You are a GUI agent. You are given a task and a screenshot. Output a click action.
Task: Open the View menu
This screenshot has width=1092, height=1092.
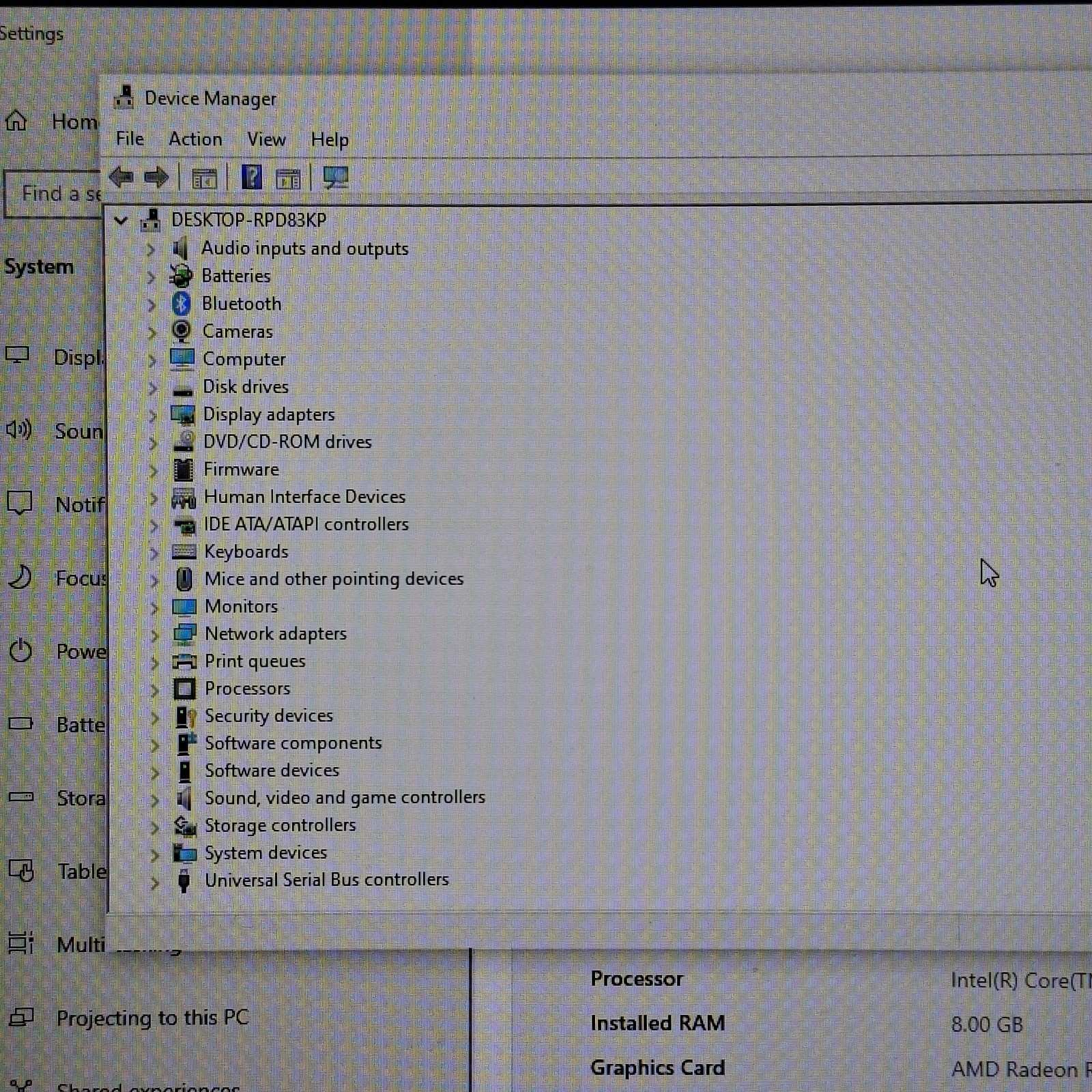[x=266, y=139]
